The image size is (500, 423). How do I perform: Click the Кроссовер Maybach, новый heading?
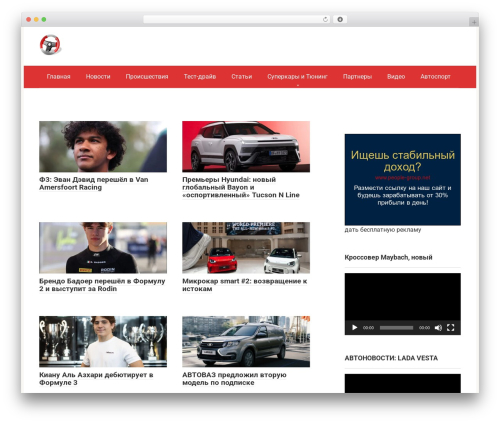click(388, 257)
